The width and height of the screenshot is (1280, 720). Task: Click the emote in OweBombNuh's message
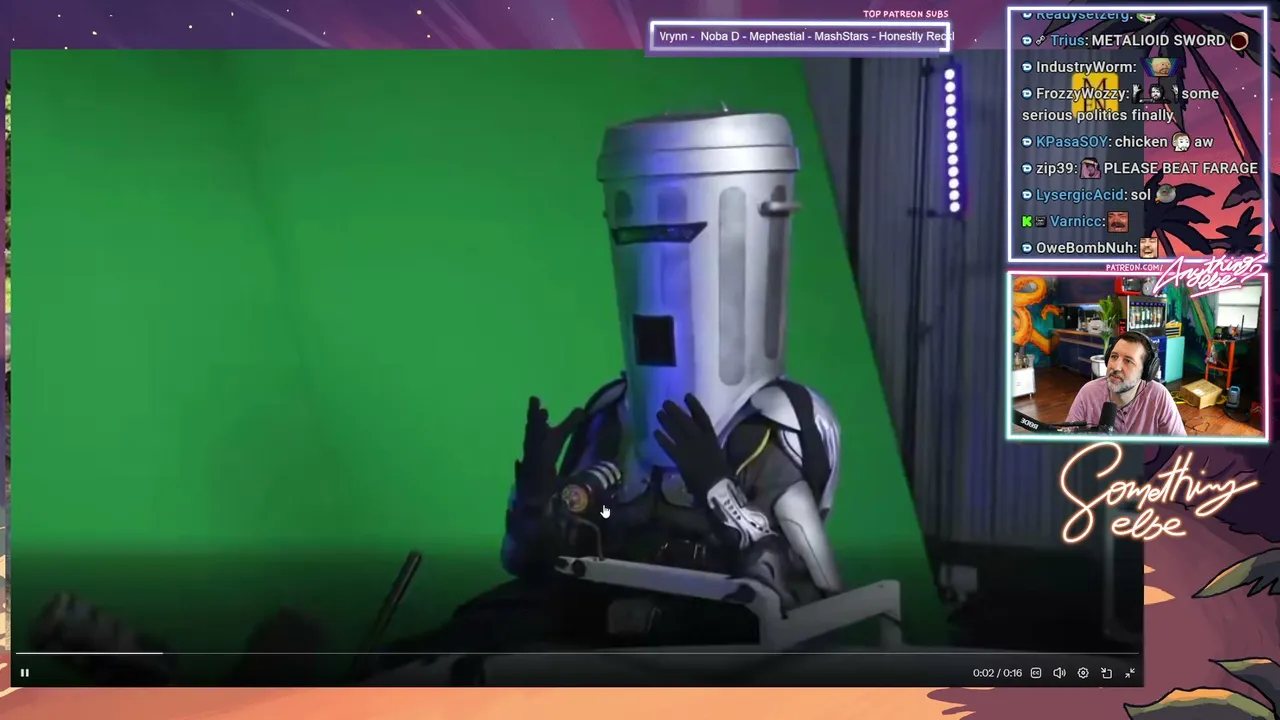[1149, 247]
